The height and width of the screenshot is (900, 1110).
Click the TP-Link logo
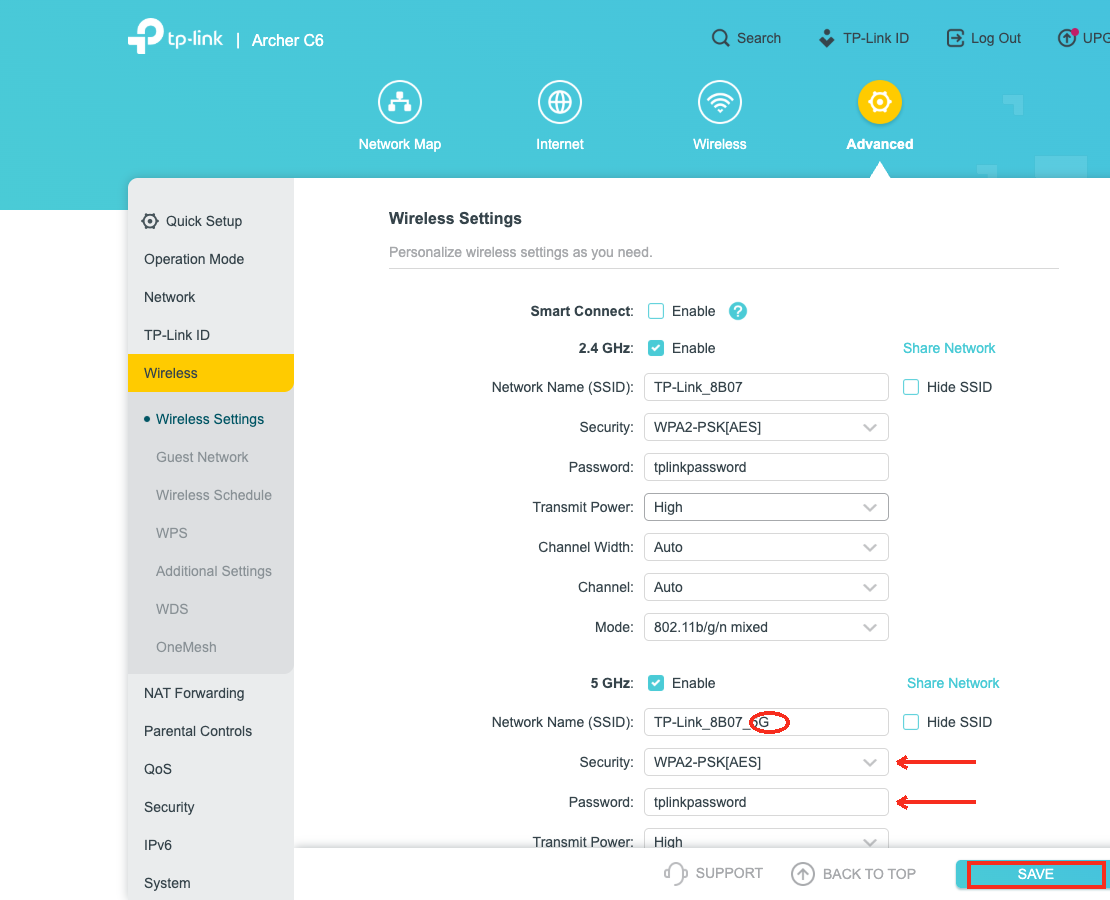pyautogui.click(x=175, y=36)
